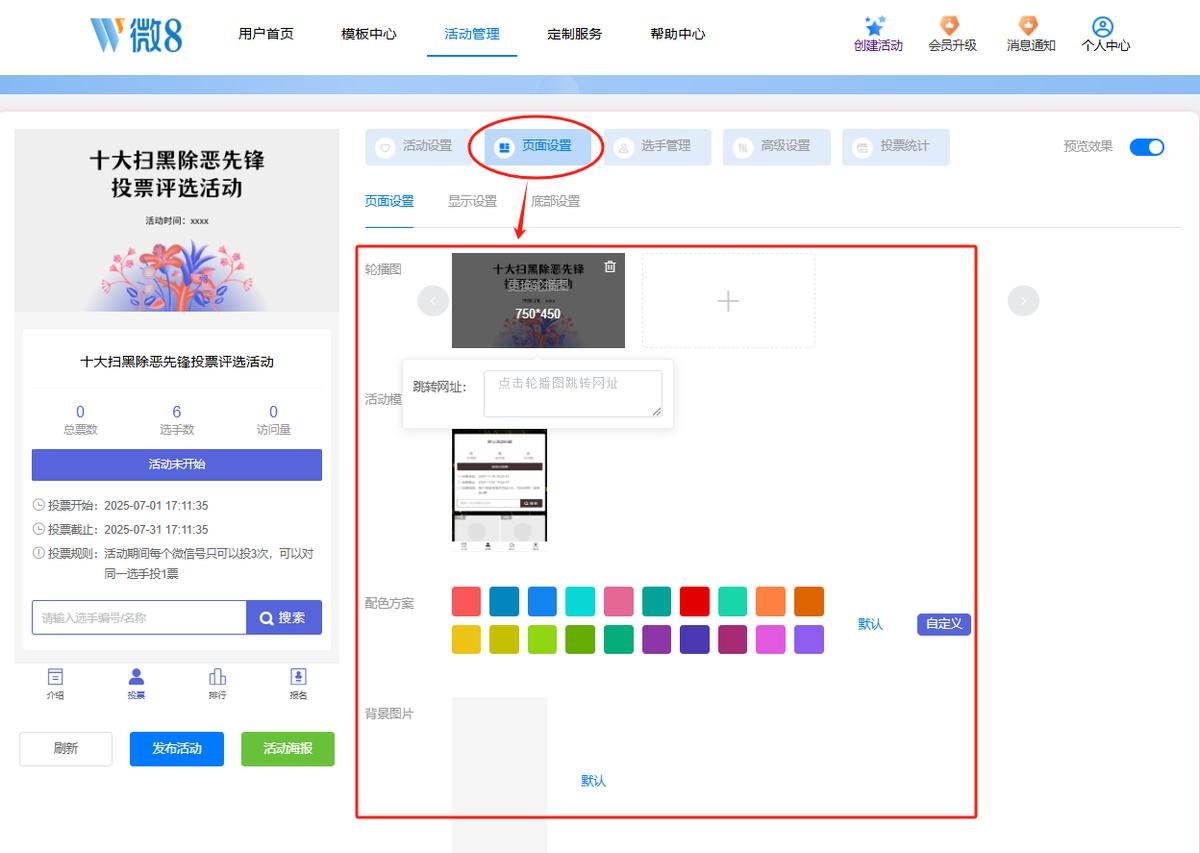
Task: Pick the pink swatch in top row
Action: pyautogui.click(x=619, y=602)
